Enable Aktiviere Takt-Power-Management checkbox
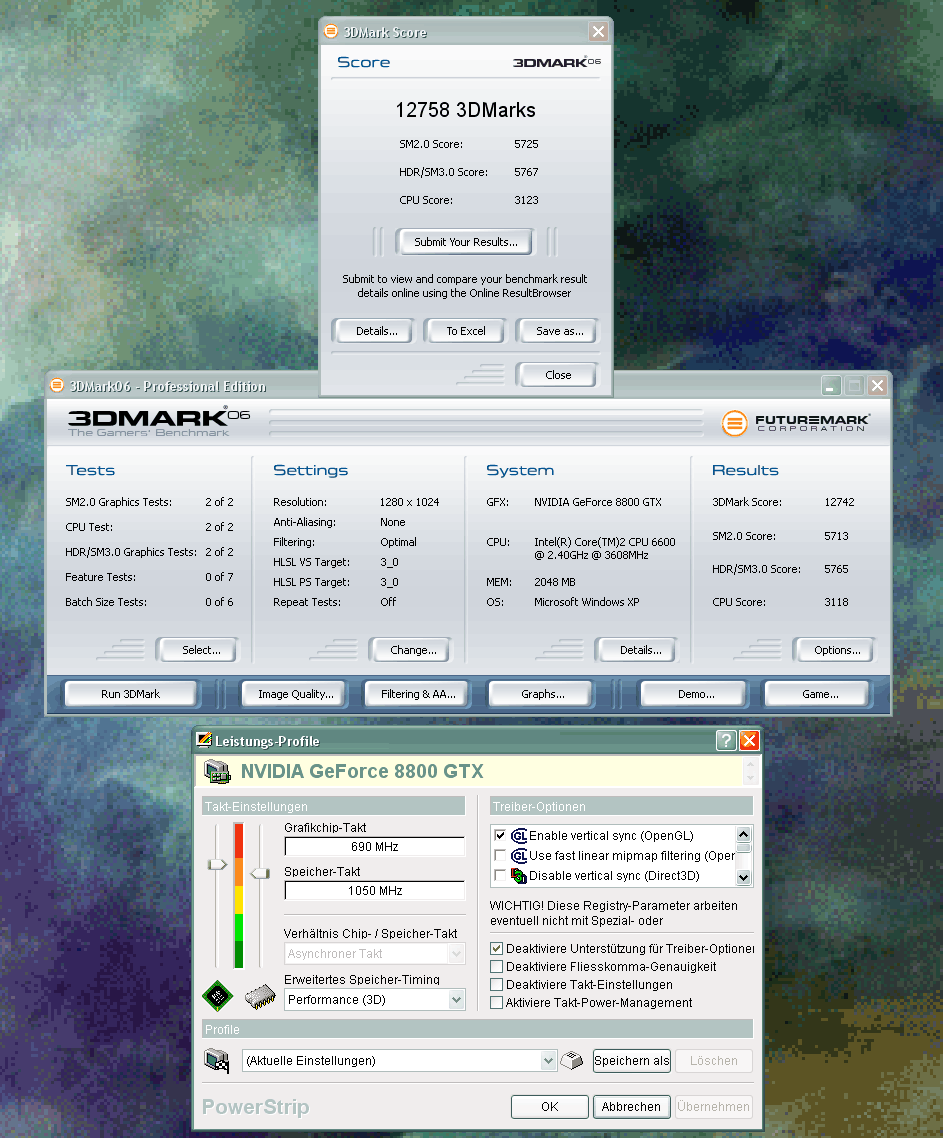Image resolution: width=943 pixels, height=1138 pixels. click(x=497, y=1003)
